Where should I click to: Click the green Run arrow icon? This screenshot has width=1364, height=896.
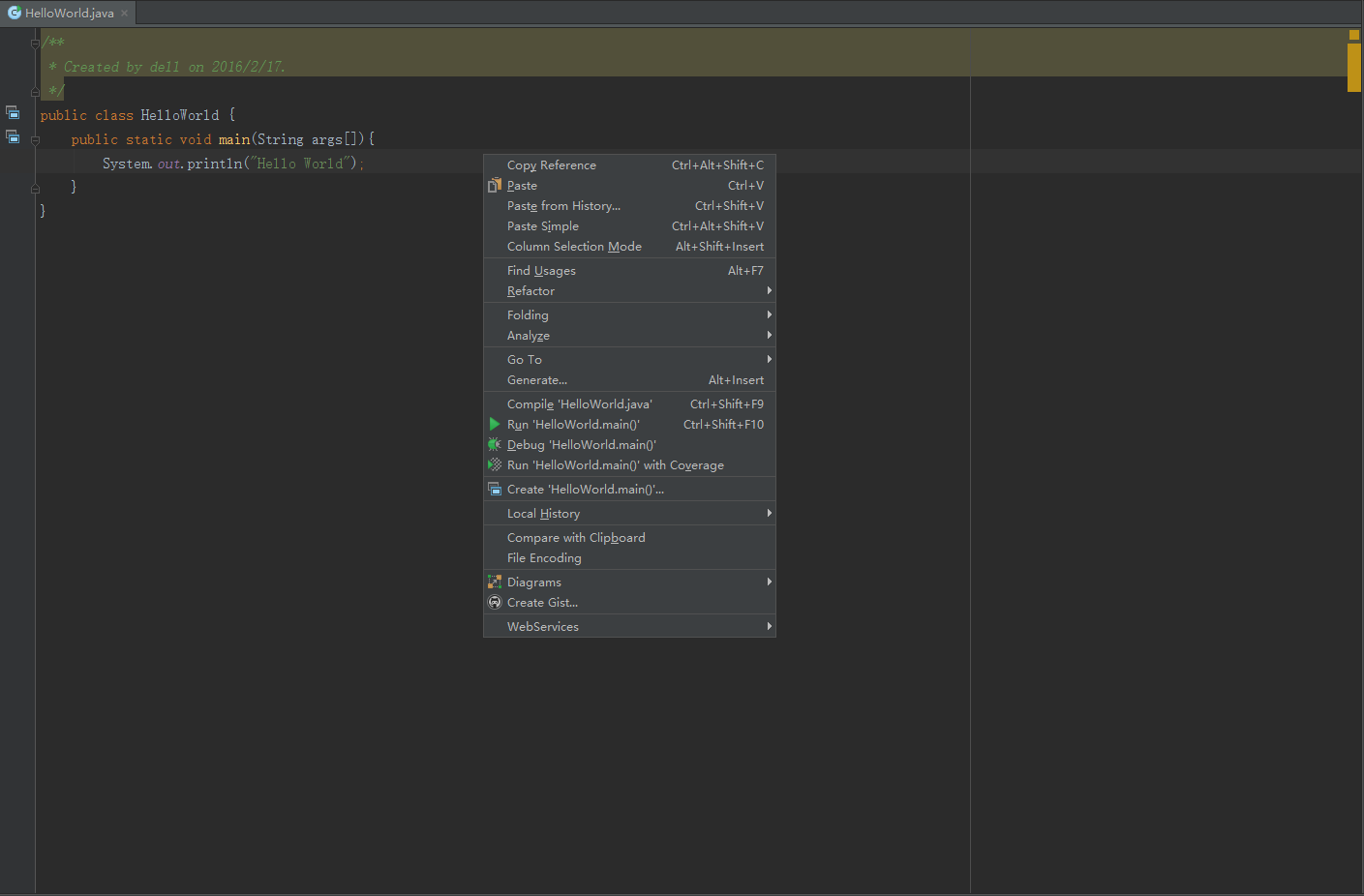495,424
